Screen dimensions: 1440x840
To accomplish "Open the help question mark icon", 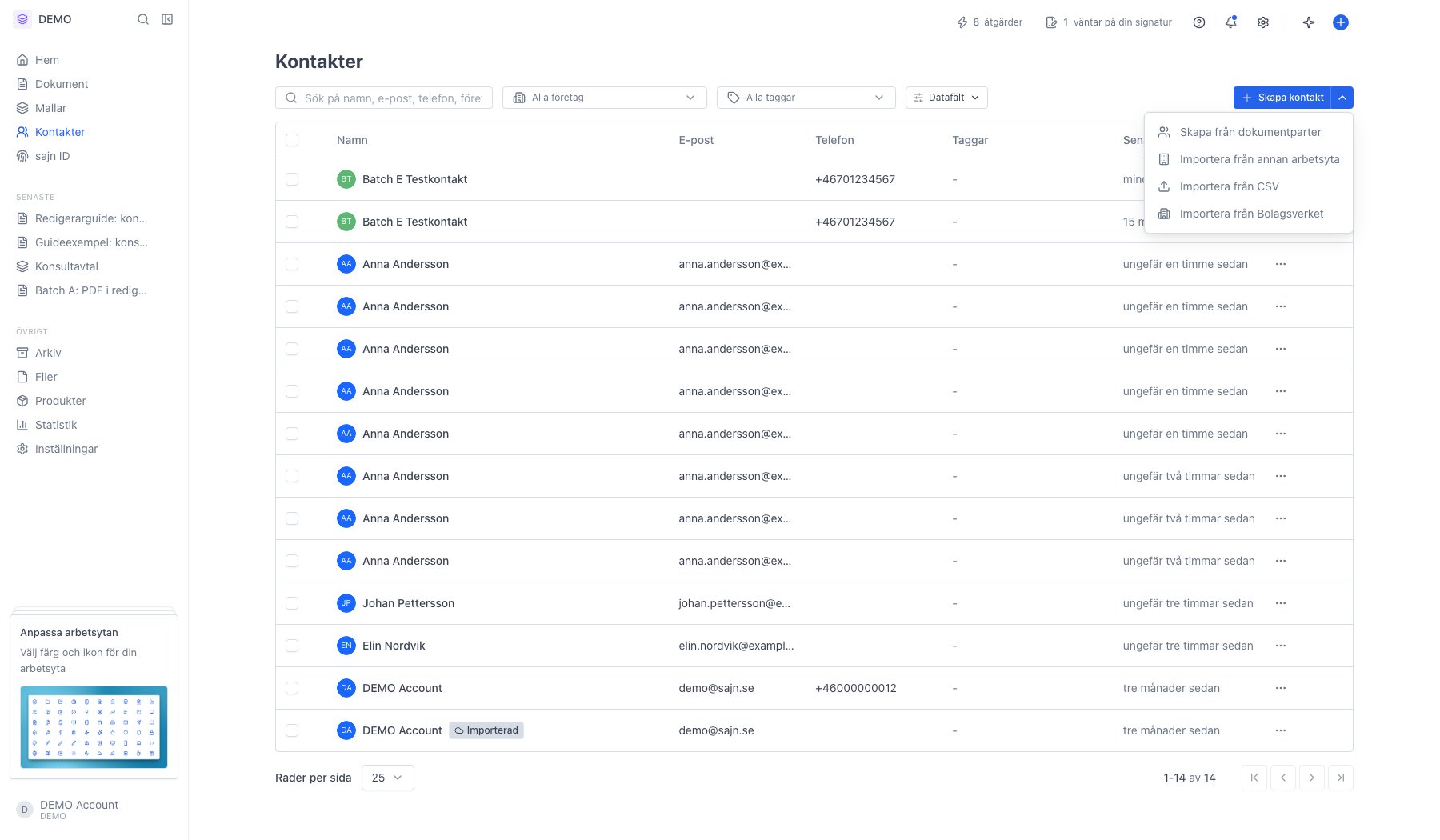I will click(1198, 22).
